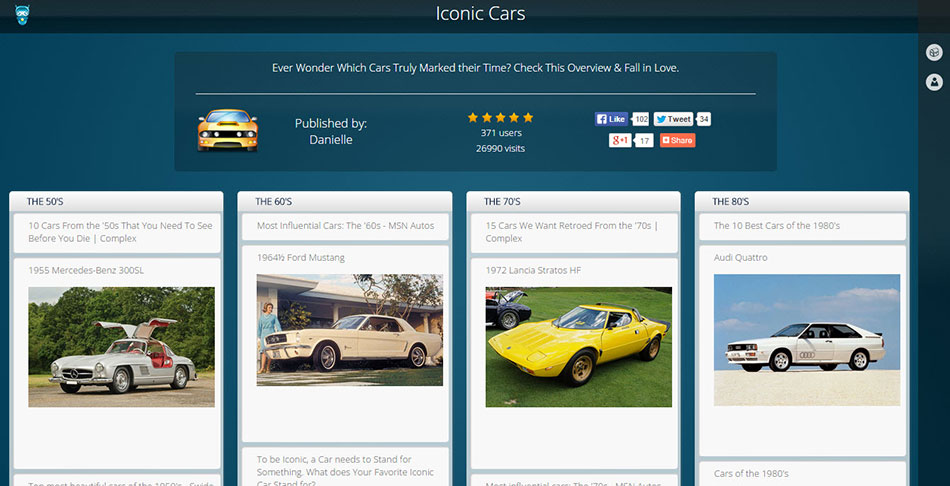Open the white Audi Quattro photo

[807, 340]
